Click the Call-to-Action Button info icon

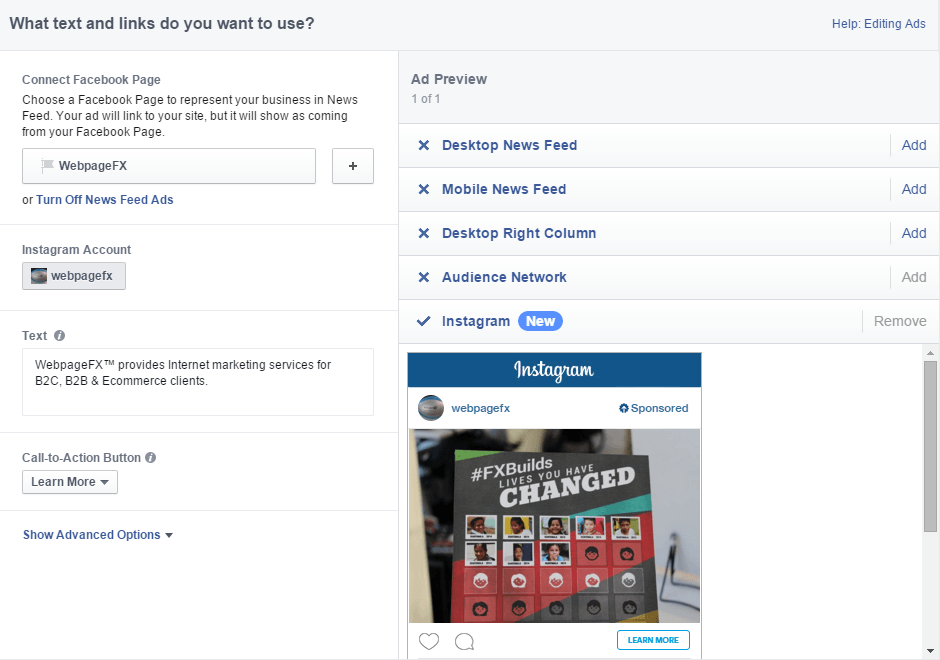click(150, 457)
